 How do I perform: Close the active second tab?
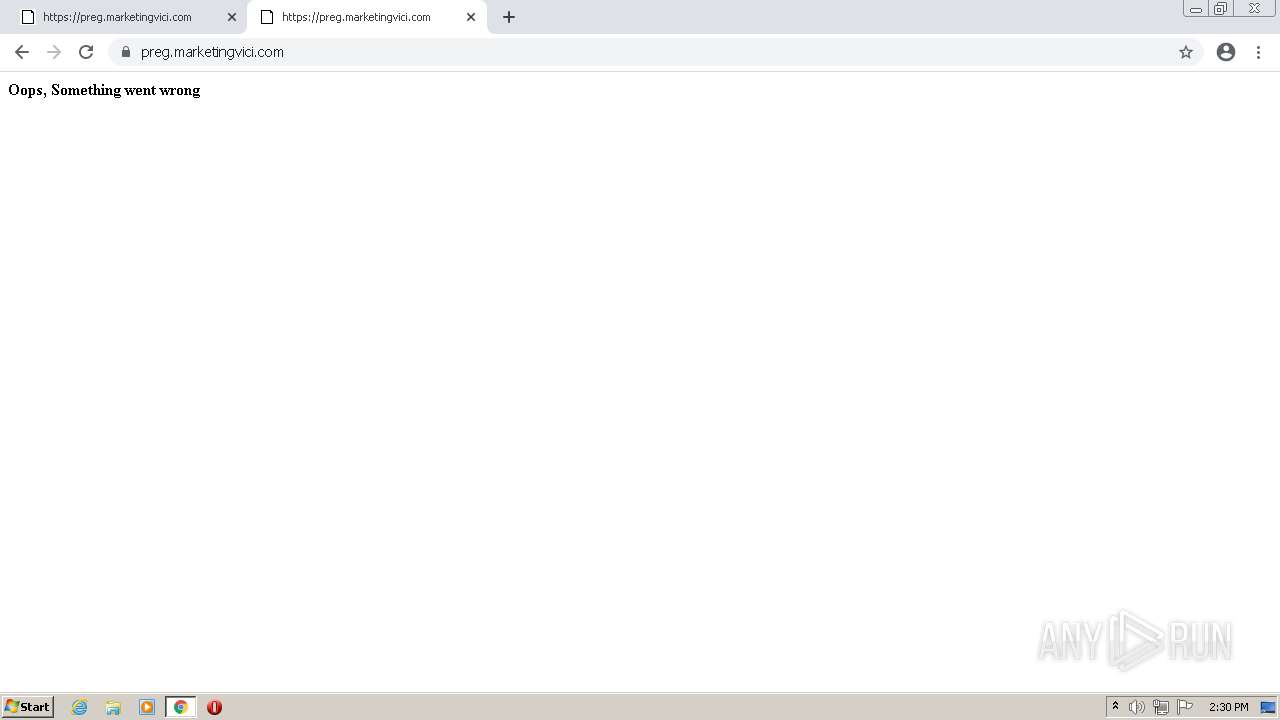(471, 17)
